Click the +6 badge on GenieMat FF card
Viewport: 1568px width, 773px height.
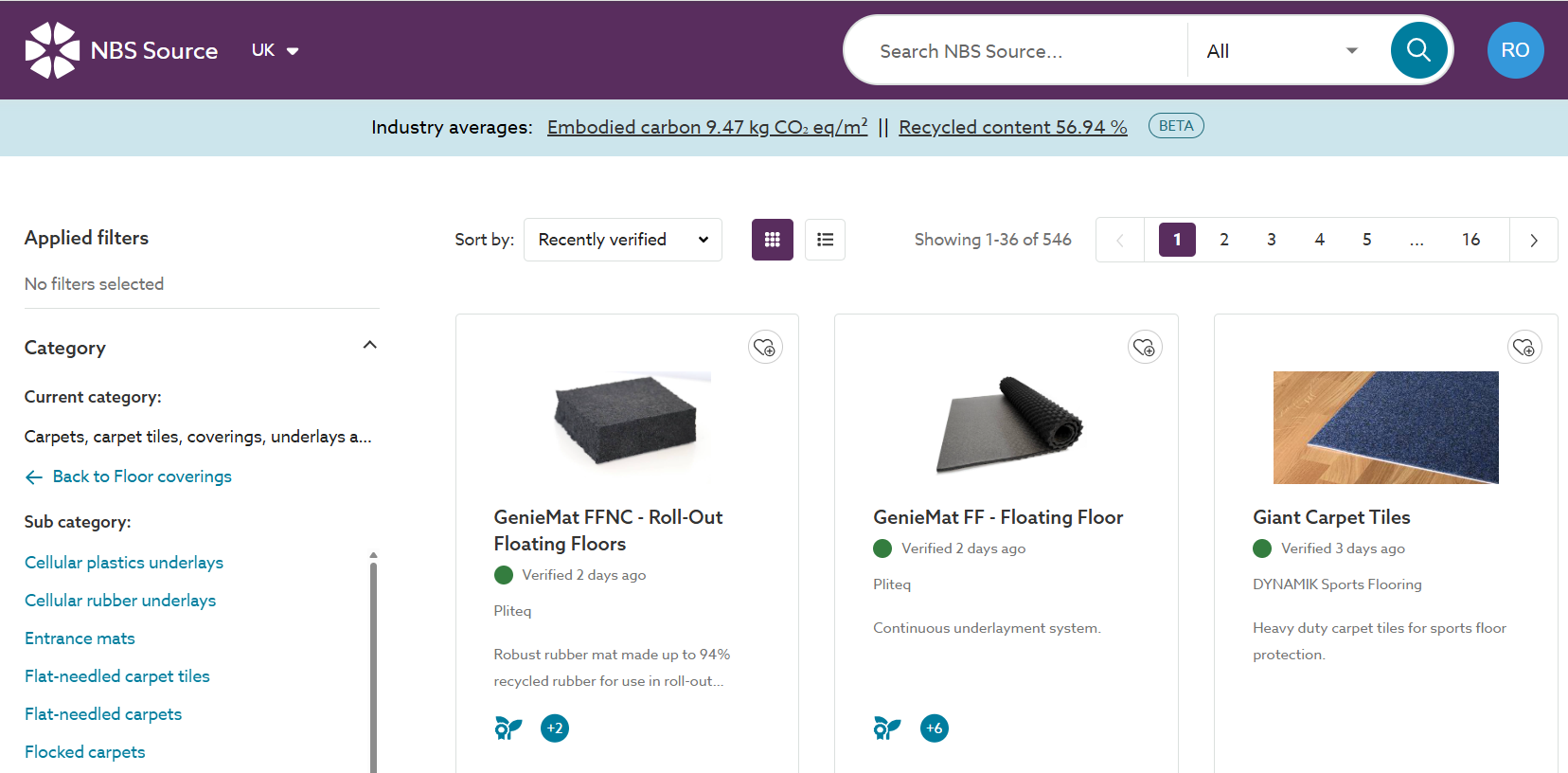[x=935, y=728]
